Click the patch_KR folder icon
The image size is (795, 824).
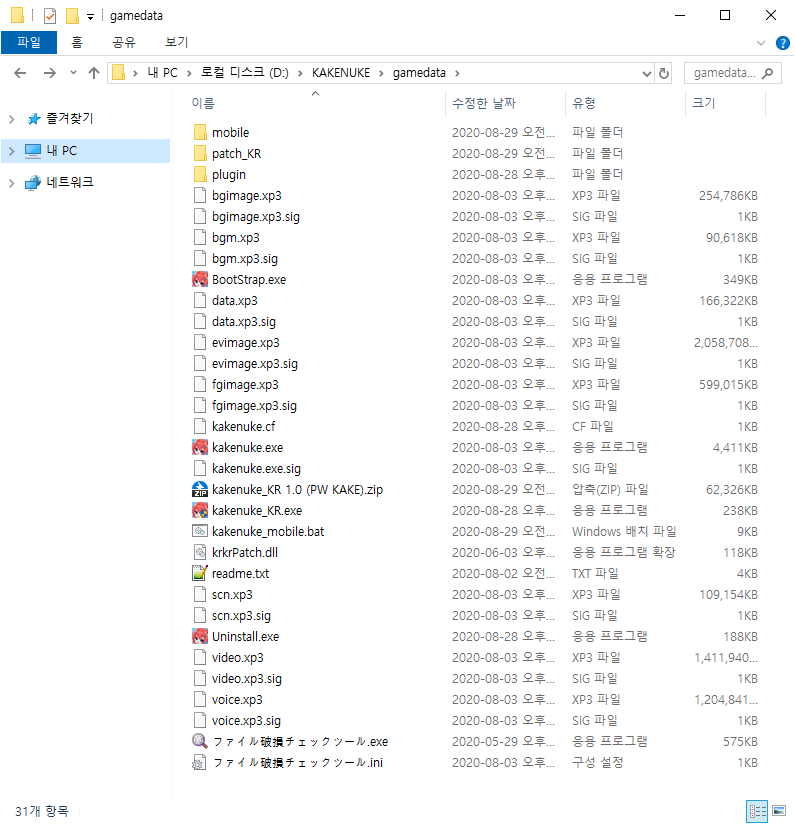(200, 153)
